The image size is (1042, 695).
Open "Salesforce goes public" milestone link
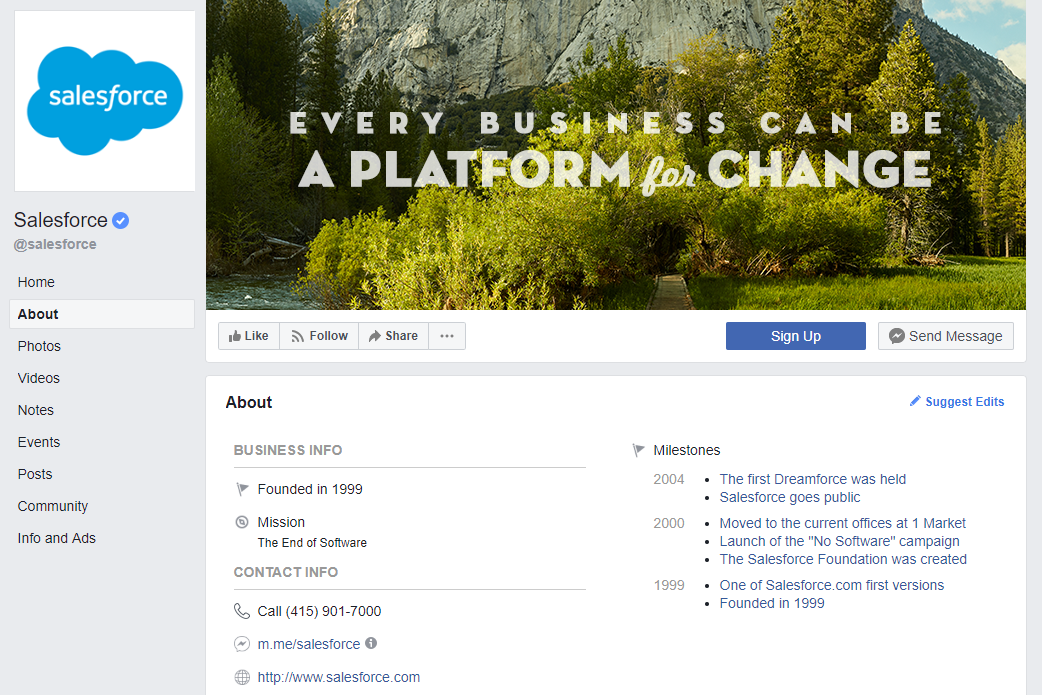[790, 497]
